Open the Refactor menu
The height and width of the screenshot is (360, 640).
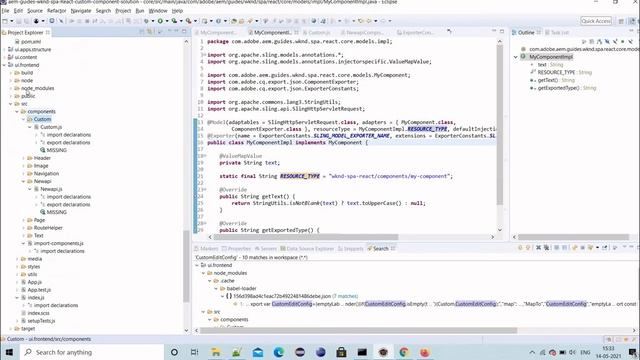pos(57,11)
